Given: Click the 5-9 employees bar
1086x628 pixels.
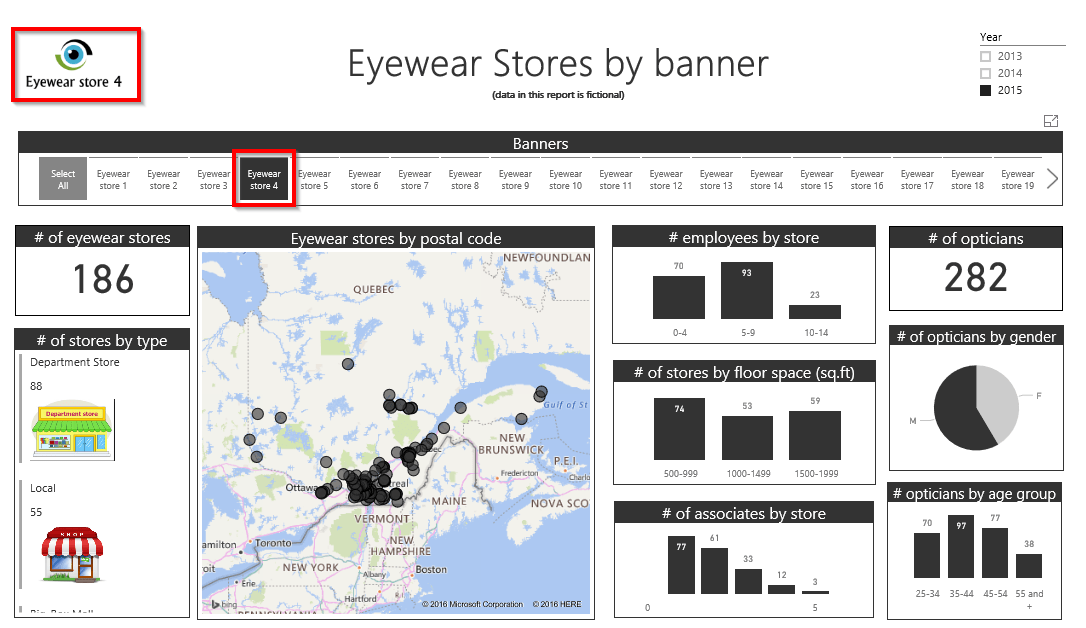Looking at the screenshot, I should (x=746, y=290).
